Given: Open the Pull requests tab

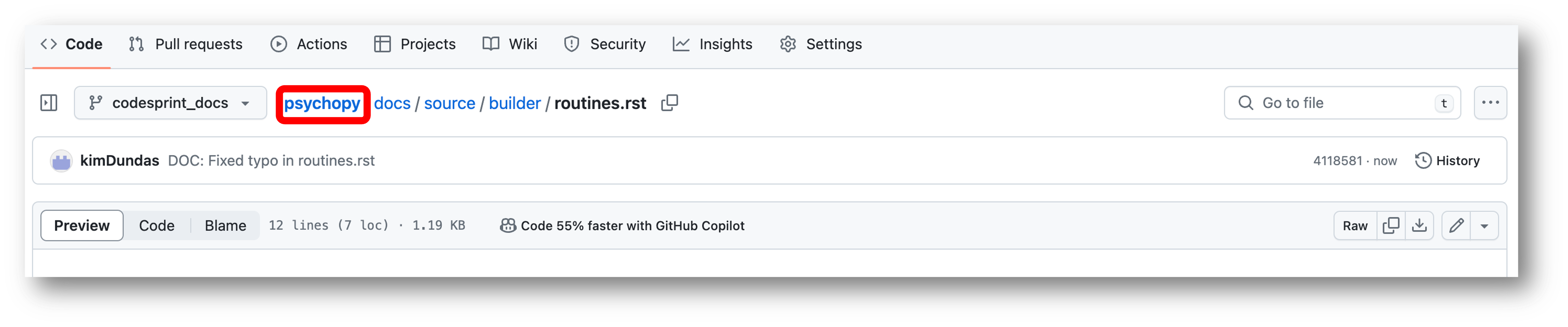Looking at the screenshot, I should 186,45.
